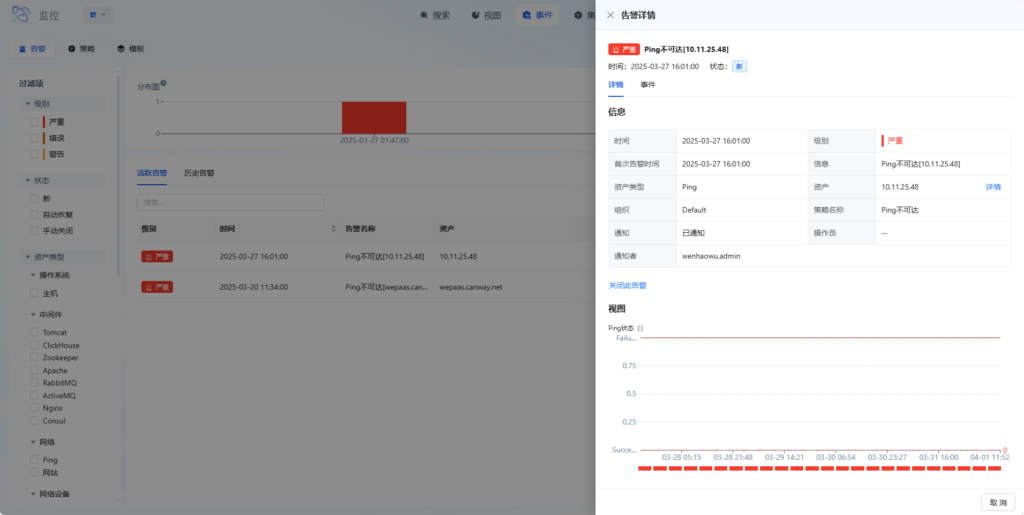Open the dropdown arrow next to 监控
The width and height of the screenshot is (1024, 515).
click(x=103, y=15)
